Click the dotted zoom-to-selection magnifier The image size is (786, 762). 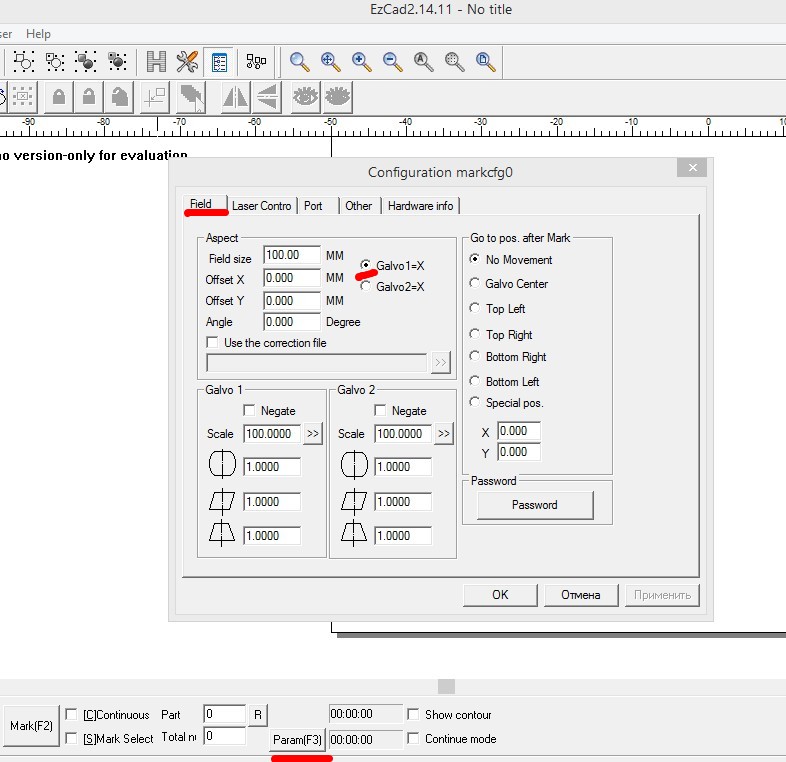[x=455, y=62]
